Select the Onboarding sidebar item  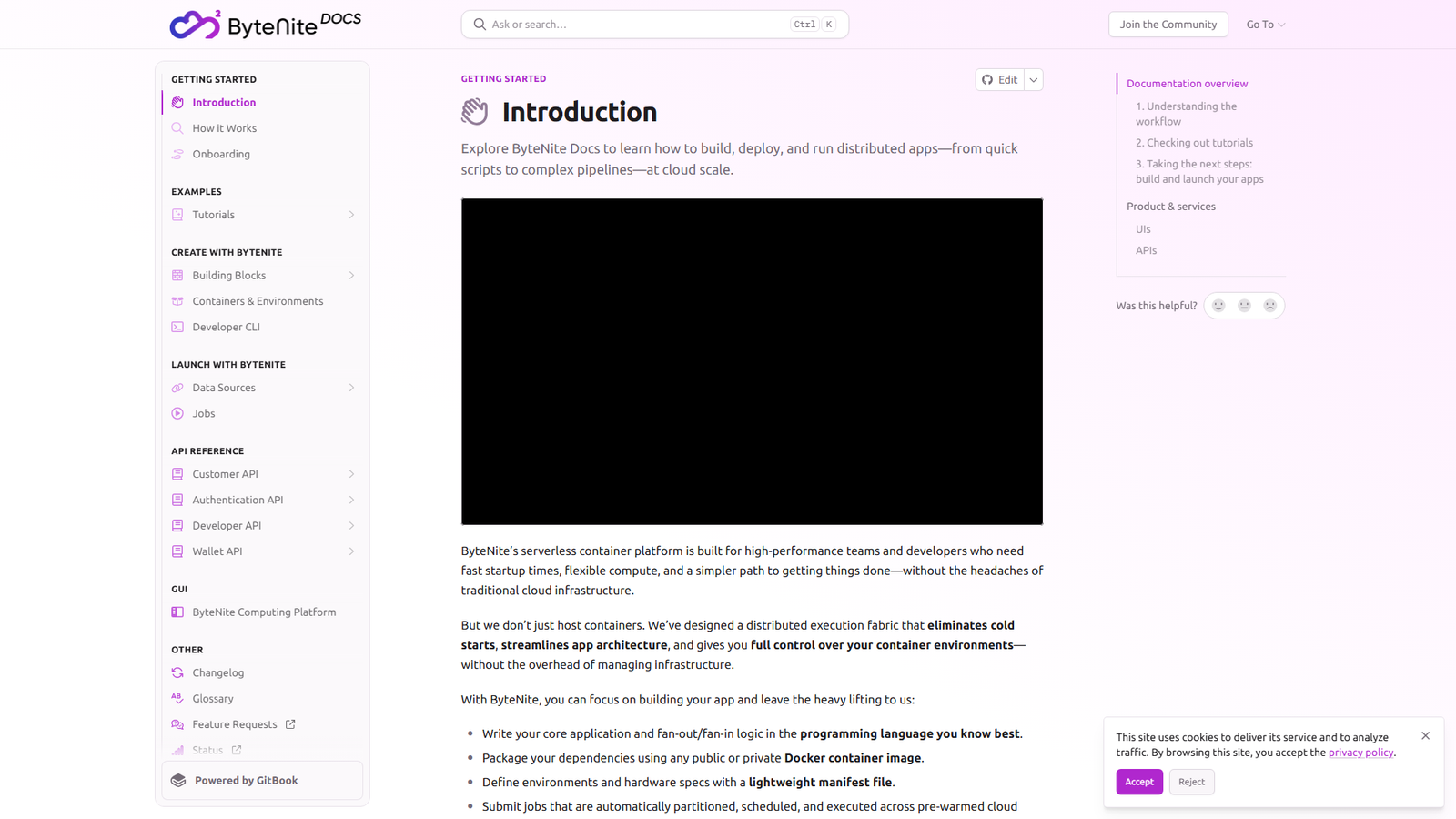point(220,153)
